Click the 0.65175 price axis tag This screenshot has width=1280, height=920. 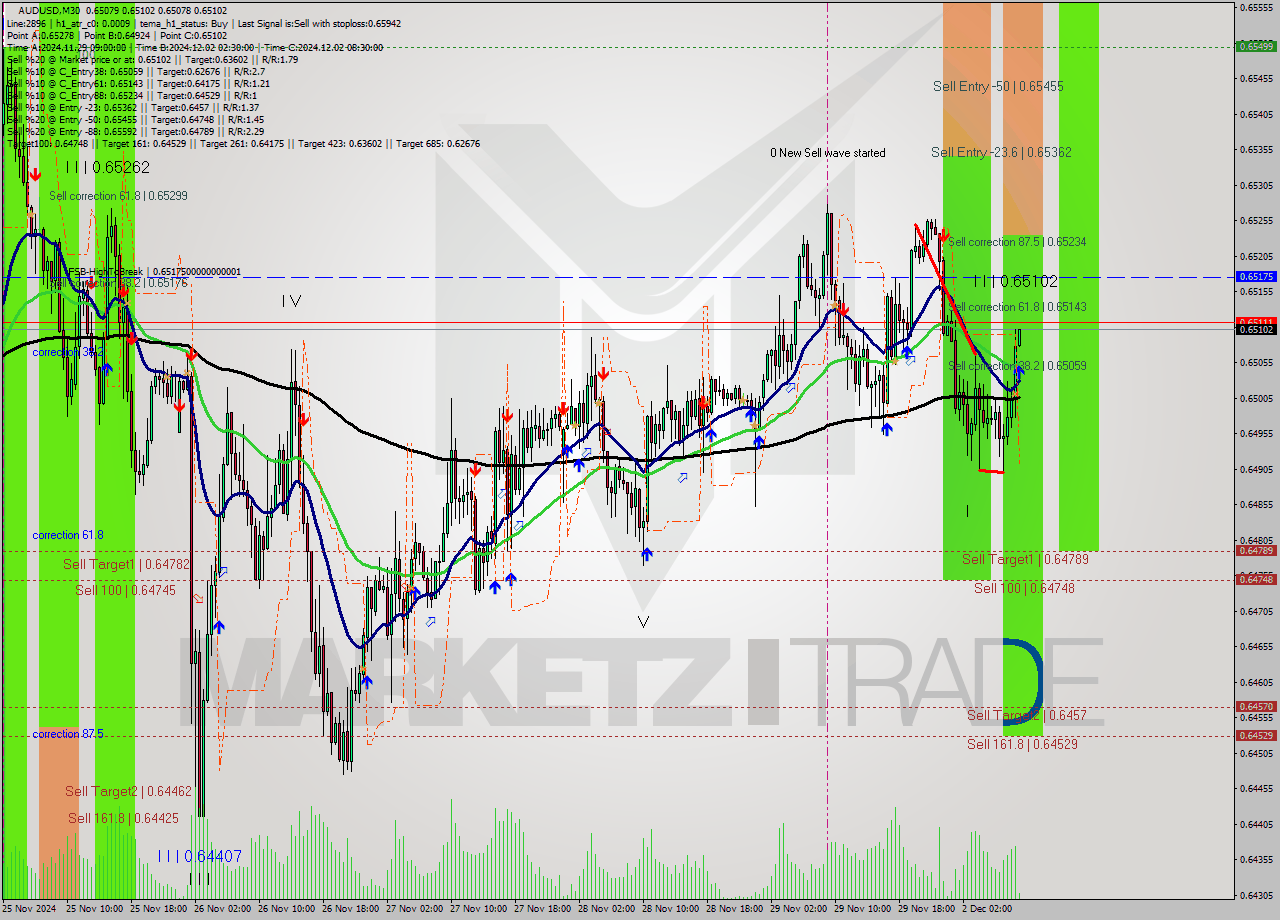point(1256,276)
